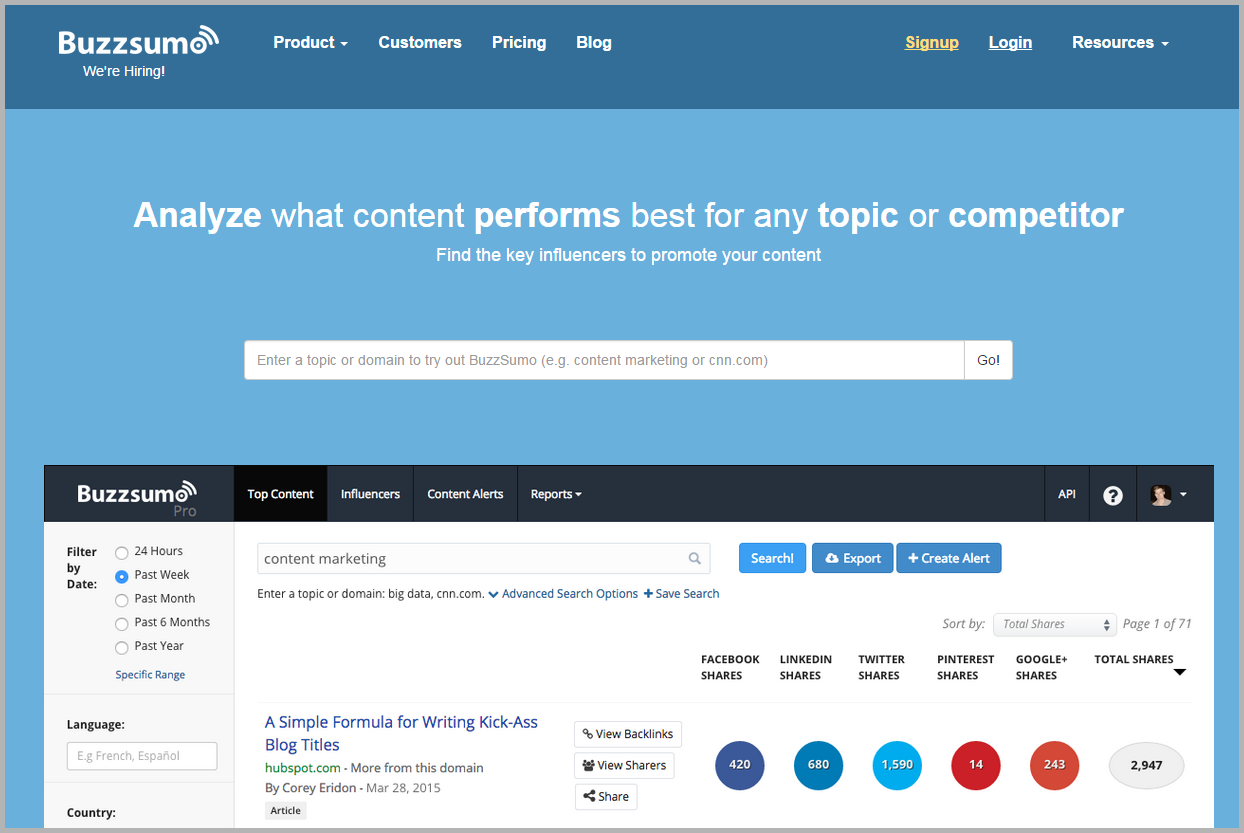Open the API link in dashboard bar
This screenshot has height=833, width=1244.
point(1067,494)
